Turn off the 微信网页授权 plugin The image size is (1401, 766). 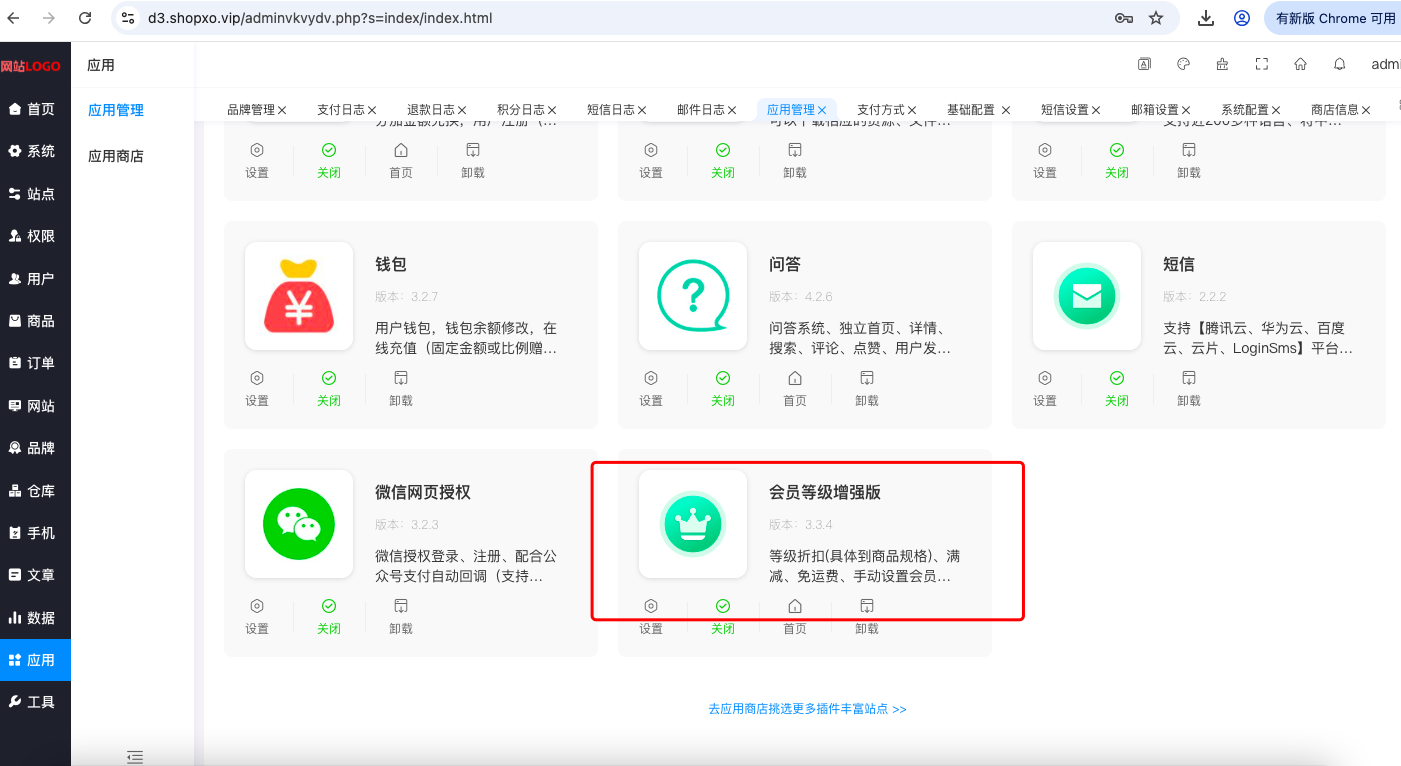pyautogui.click(x=329, y=616)
